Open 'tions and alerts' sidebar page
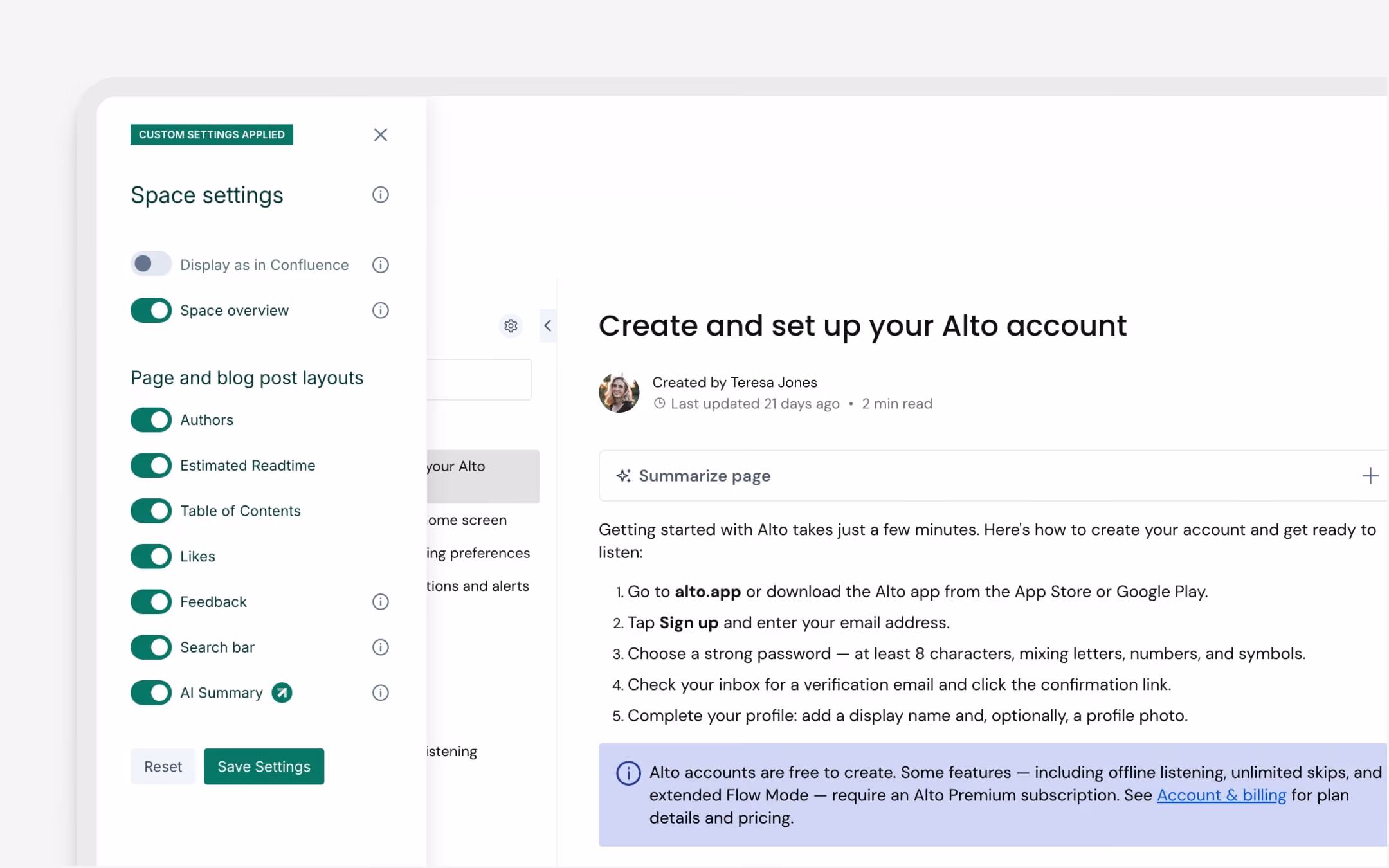Screen dimensions: 1389x868 coord(478,586)
